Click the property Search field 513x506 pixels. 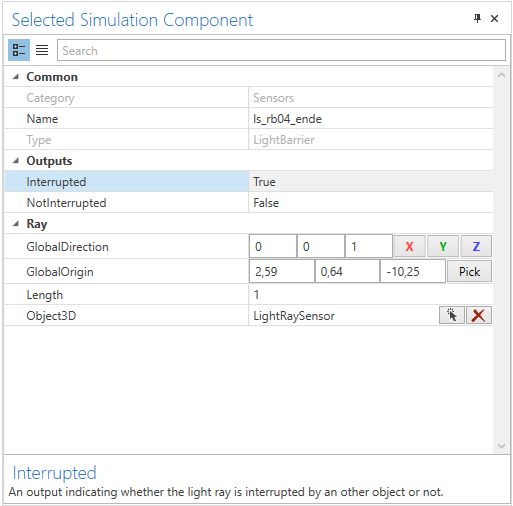pyautogui.click(x=281, y=50)
